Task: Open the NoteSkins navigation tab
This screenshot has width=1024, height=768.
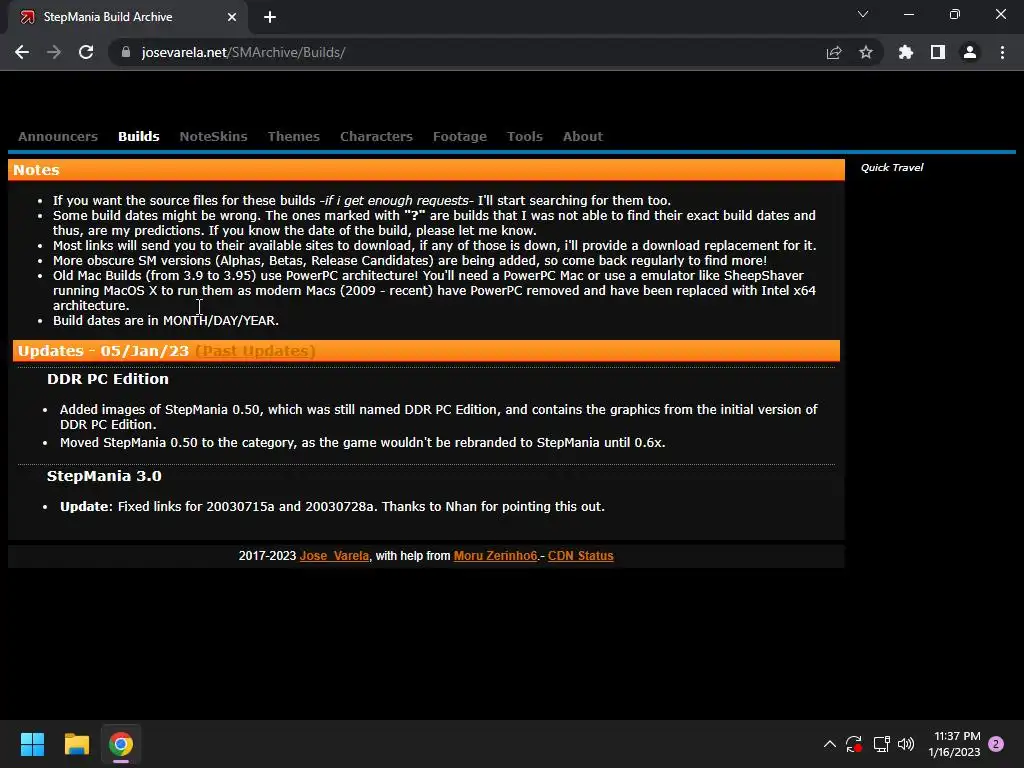Action: pyautogui.click(x=214, y=136)
